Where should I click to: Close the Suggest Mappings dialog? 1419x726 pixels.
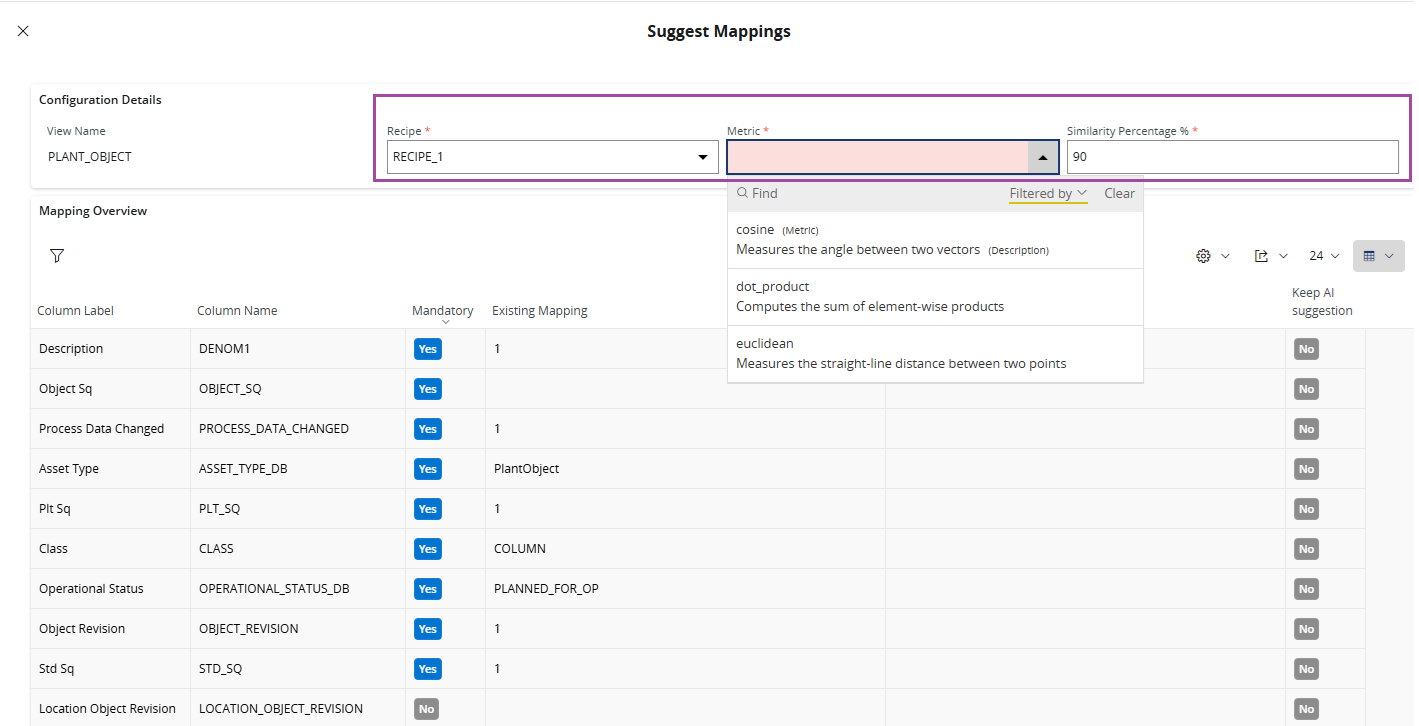pos(23,31)
